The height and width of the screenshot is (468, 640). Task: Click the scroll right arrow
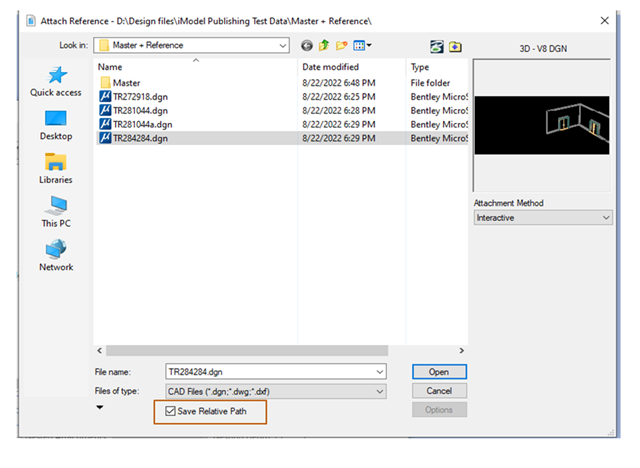(462, 350)
